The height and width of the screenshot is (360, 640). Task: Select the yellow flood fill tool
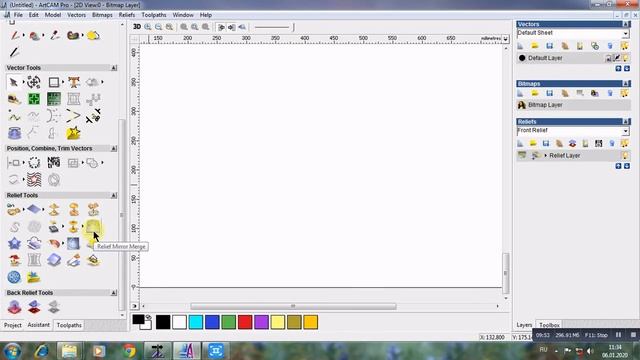[x=93, y=36]
